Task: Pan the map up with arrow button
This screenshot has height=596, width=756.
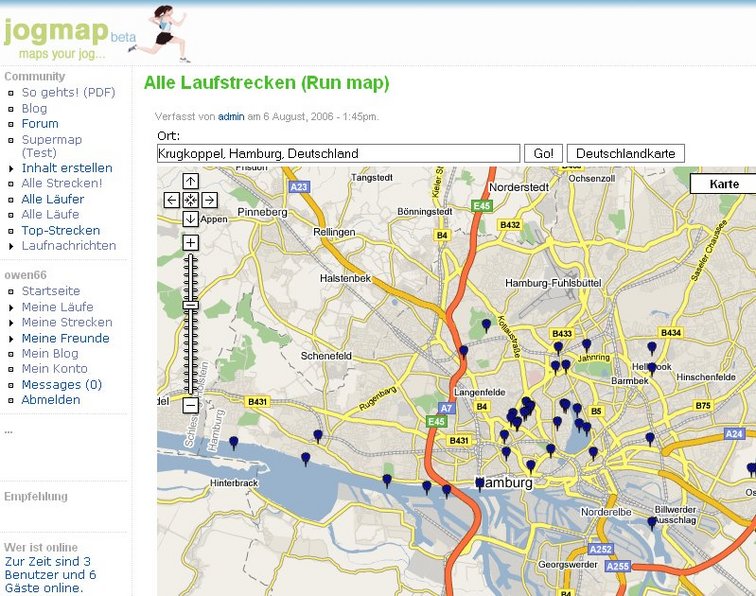Action: [190, 181]
